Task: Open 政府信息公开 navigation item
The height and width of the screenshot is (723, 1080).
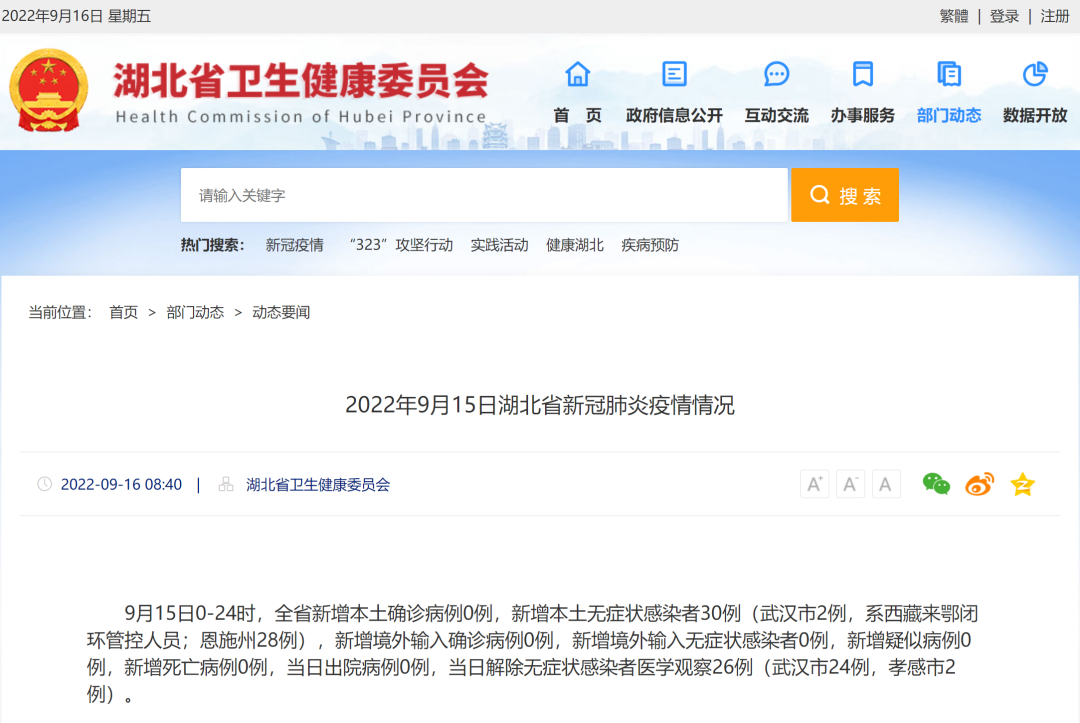Action: click(x=674, y=116)
